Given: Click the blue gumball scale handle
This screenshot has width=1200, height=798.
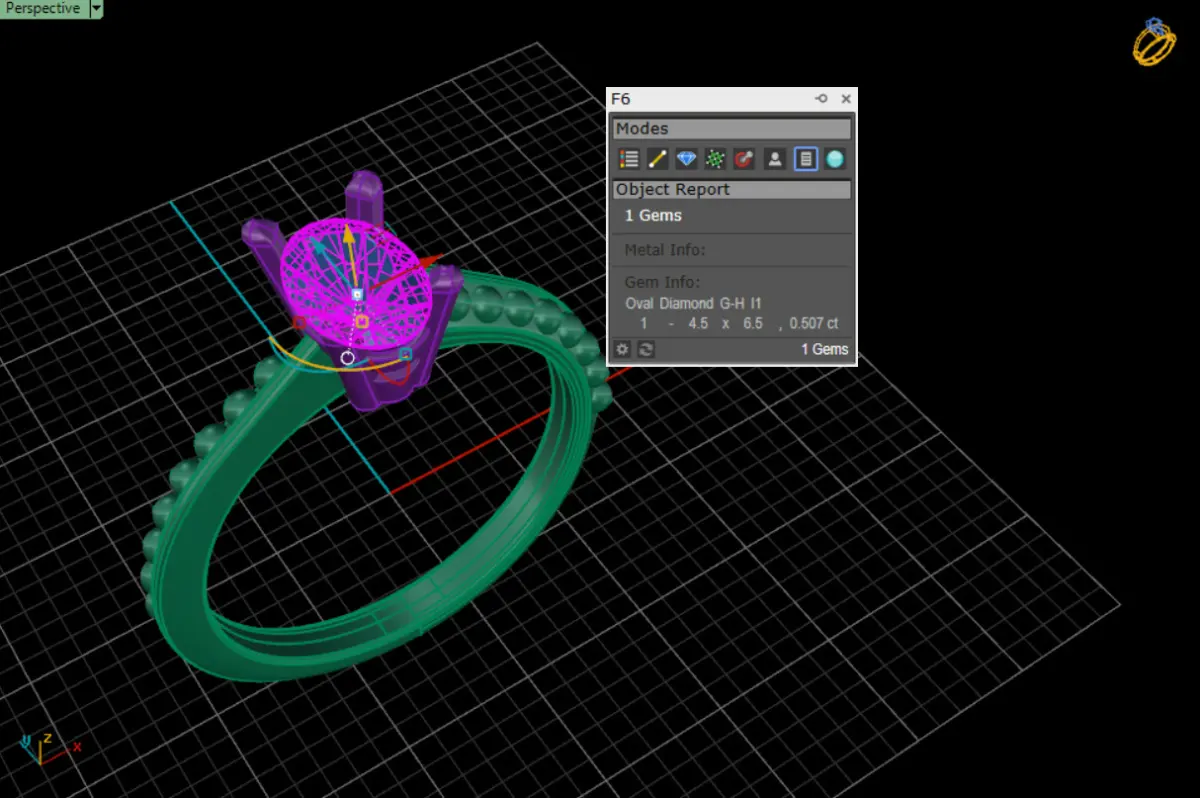Looking at the screenshot, I should (x=405, y=354).
